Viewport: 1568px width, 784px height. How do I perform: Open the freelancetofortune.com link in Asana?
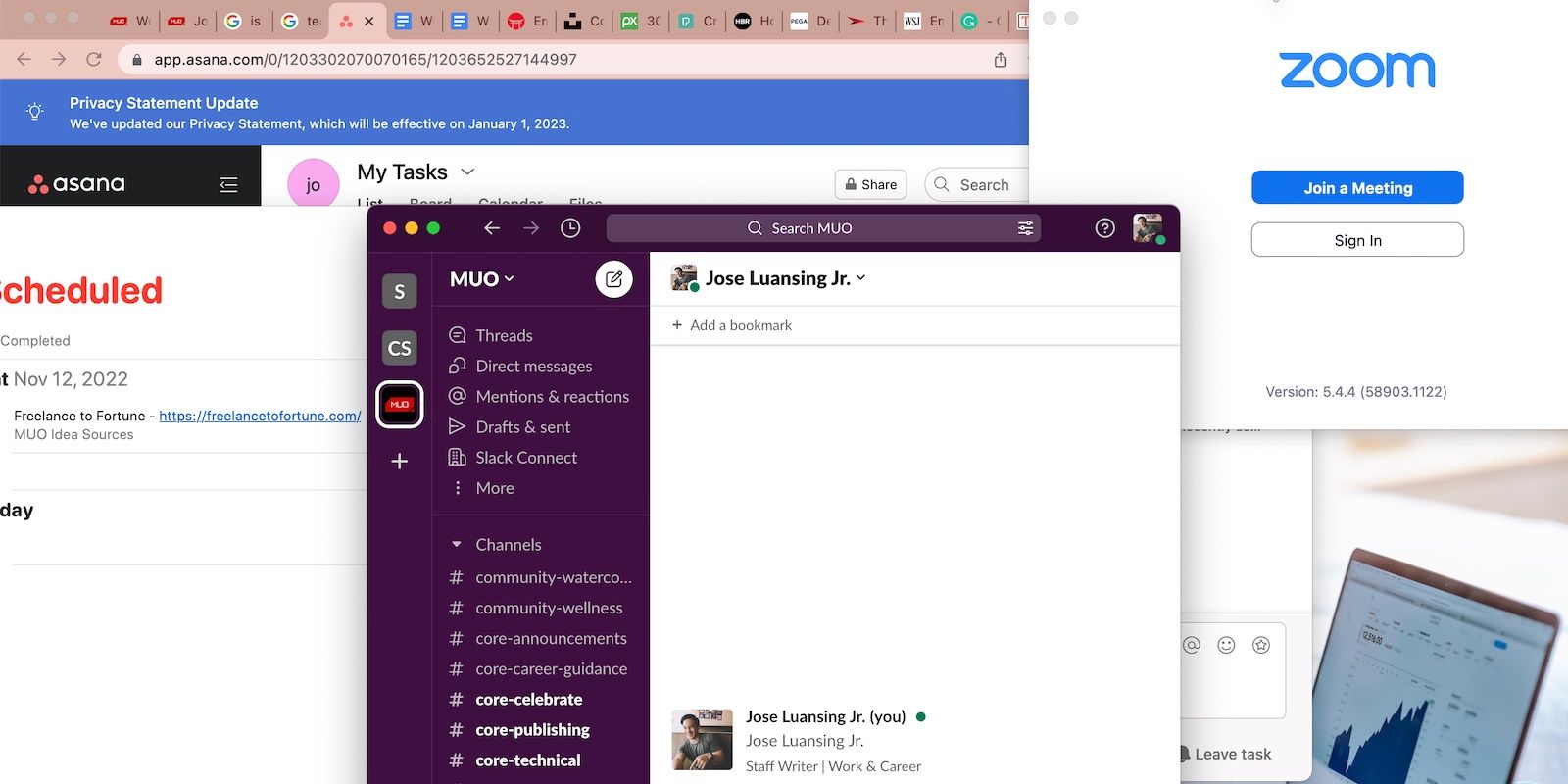(260, 416)
